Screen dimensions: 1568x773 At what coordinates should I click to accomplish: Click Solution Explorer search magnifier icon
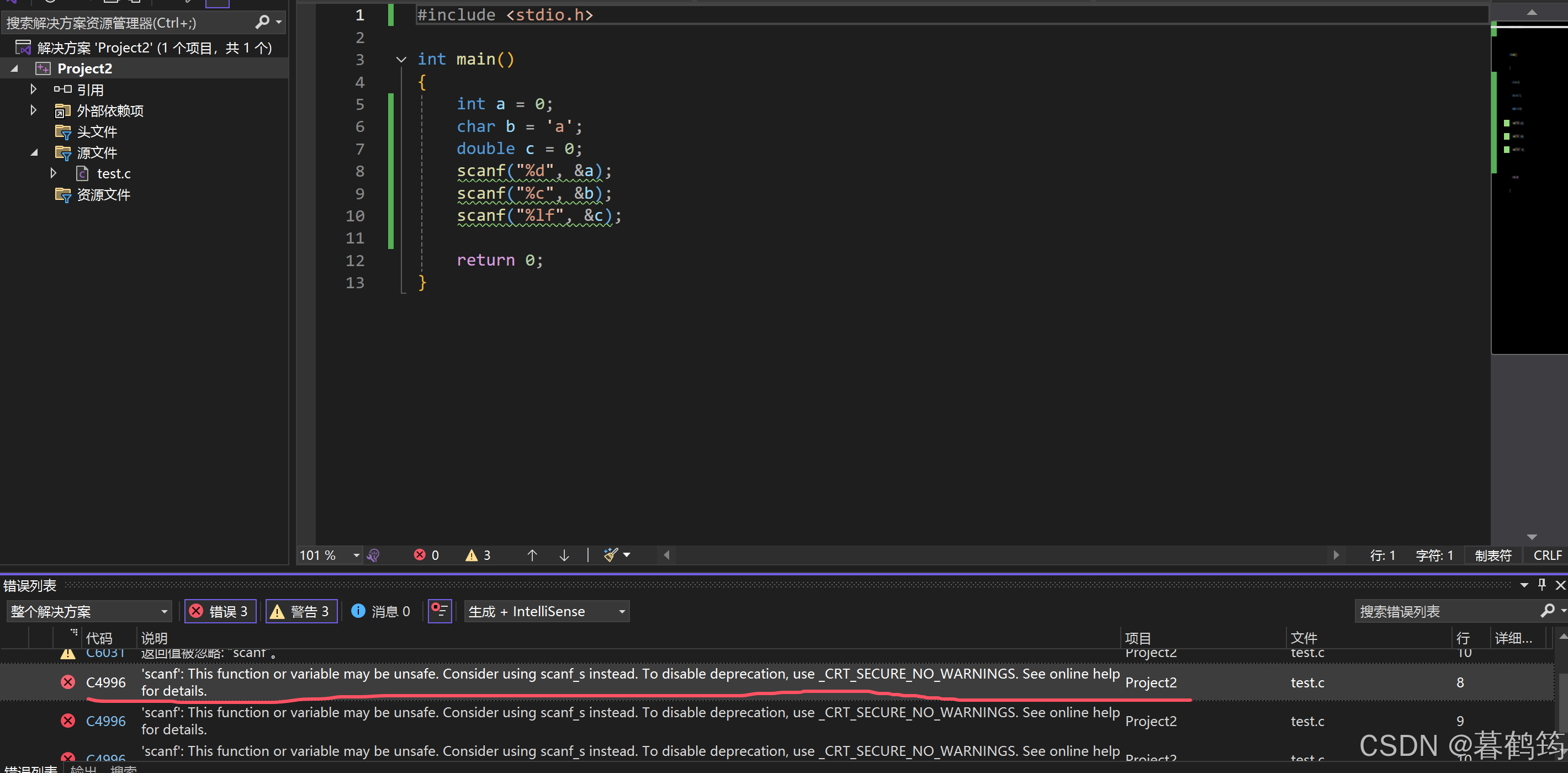click(262, 23)
